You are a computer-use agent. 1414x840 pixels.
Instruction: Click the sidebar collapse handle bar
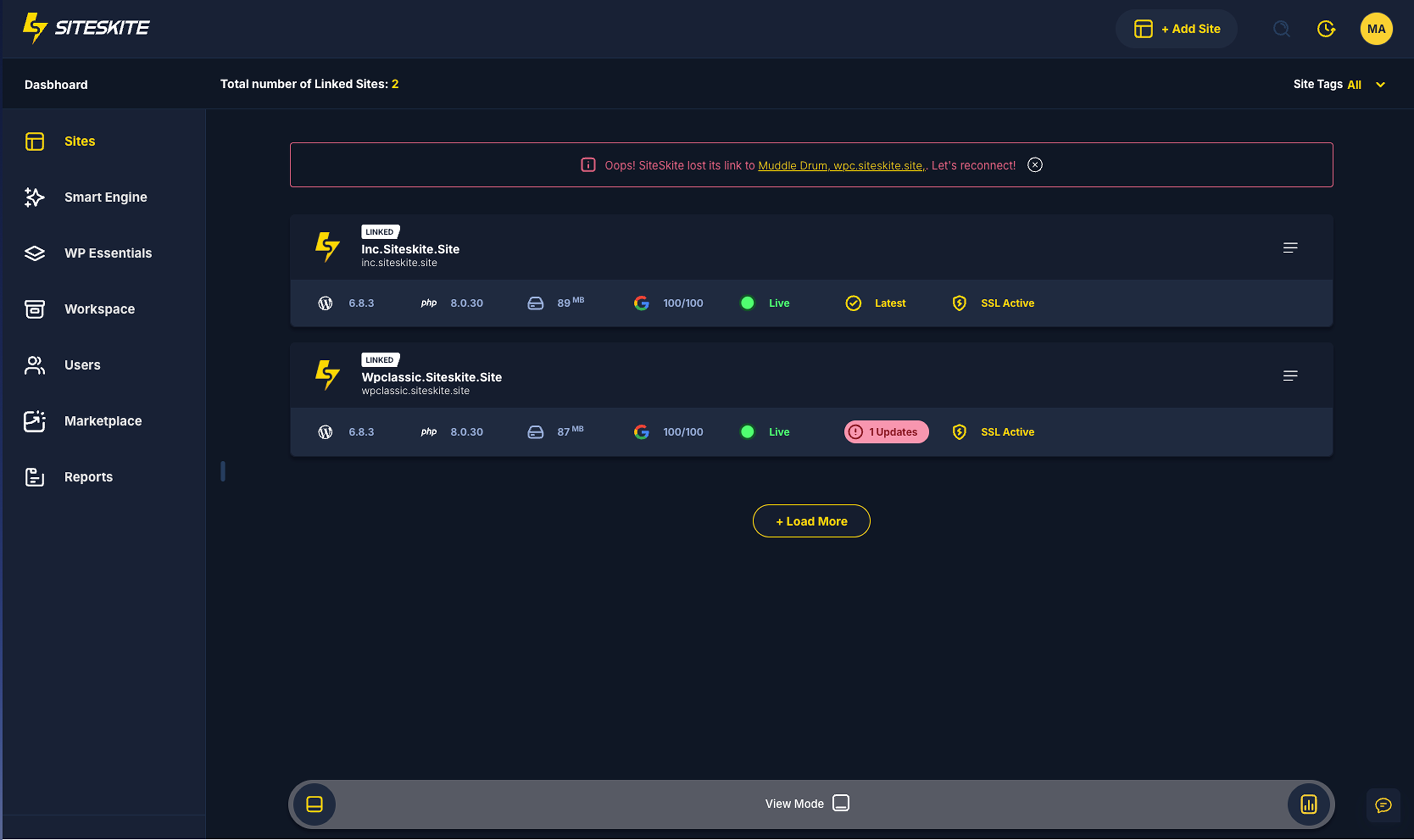click(x=223, y=471)
